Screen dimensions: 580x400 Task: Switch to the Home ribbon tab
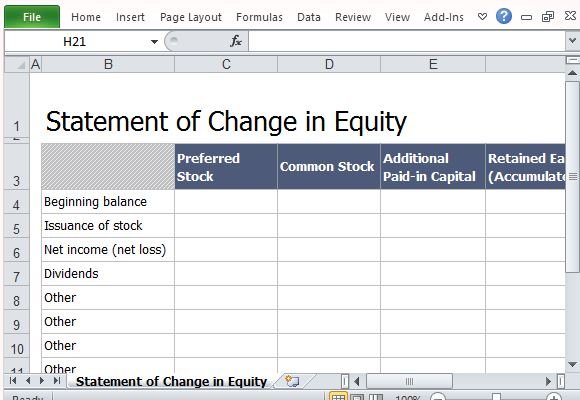point(86,17)
